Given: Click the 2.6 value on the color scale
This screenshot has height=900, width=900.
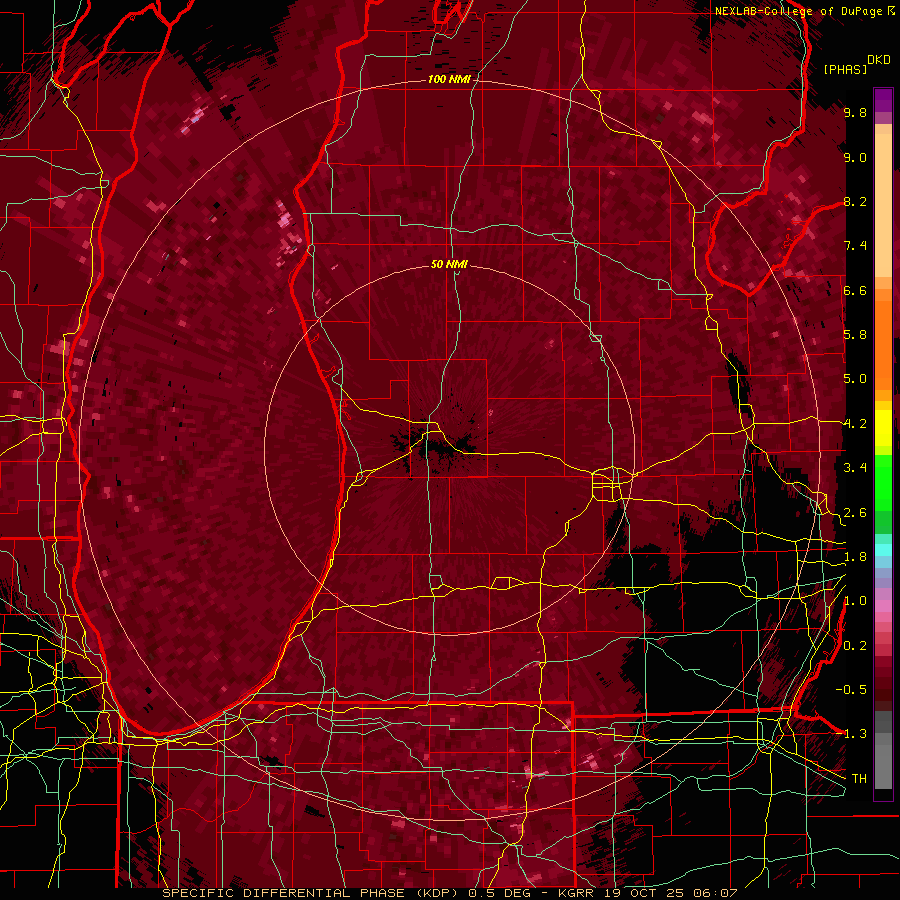Looking at the screenshot, I should click(855, 513).
